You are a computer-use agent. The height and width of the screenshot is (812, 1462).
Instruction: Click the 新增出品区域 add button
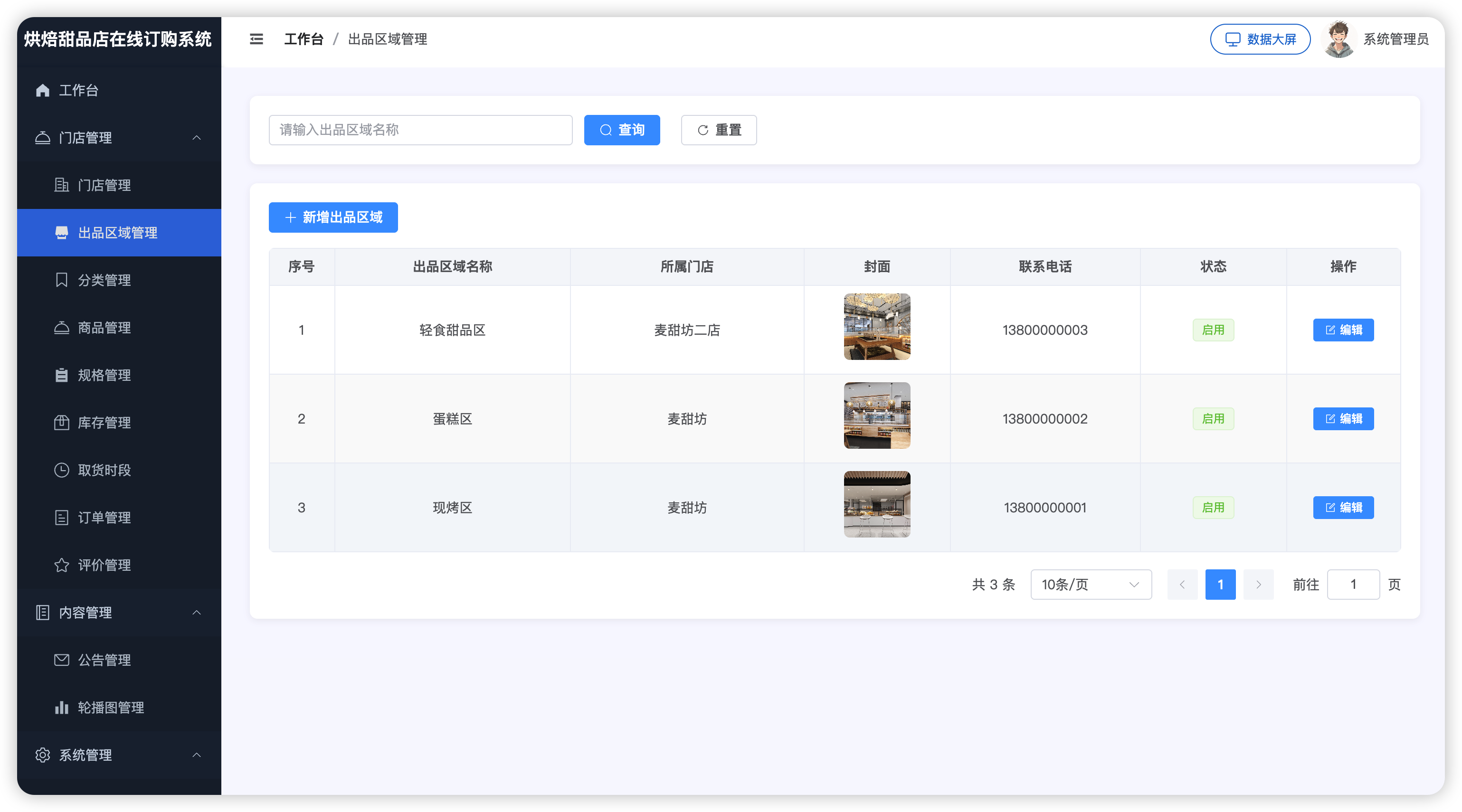point(333,217)
